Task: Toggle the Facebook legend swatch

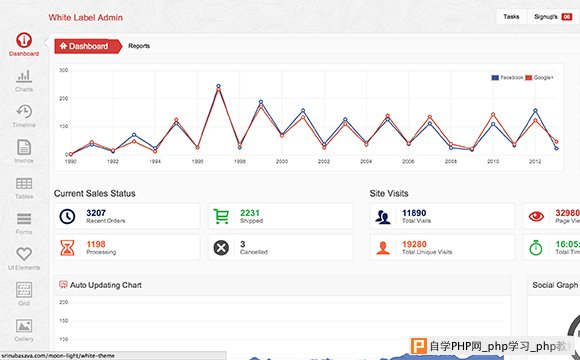Action: coord(495,78)
